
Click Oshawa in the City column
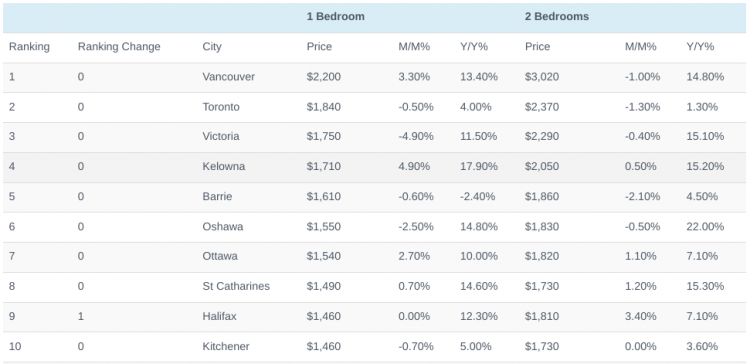pos(223,226)
